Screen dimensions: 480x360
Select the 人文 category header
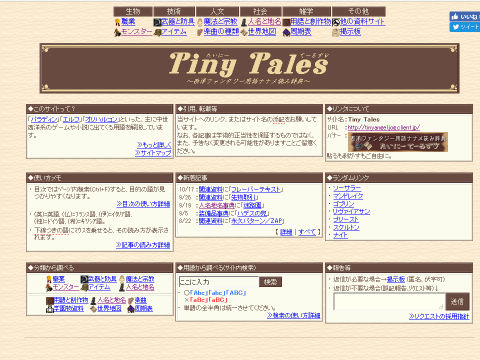coord(217,12)
